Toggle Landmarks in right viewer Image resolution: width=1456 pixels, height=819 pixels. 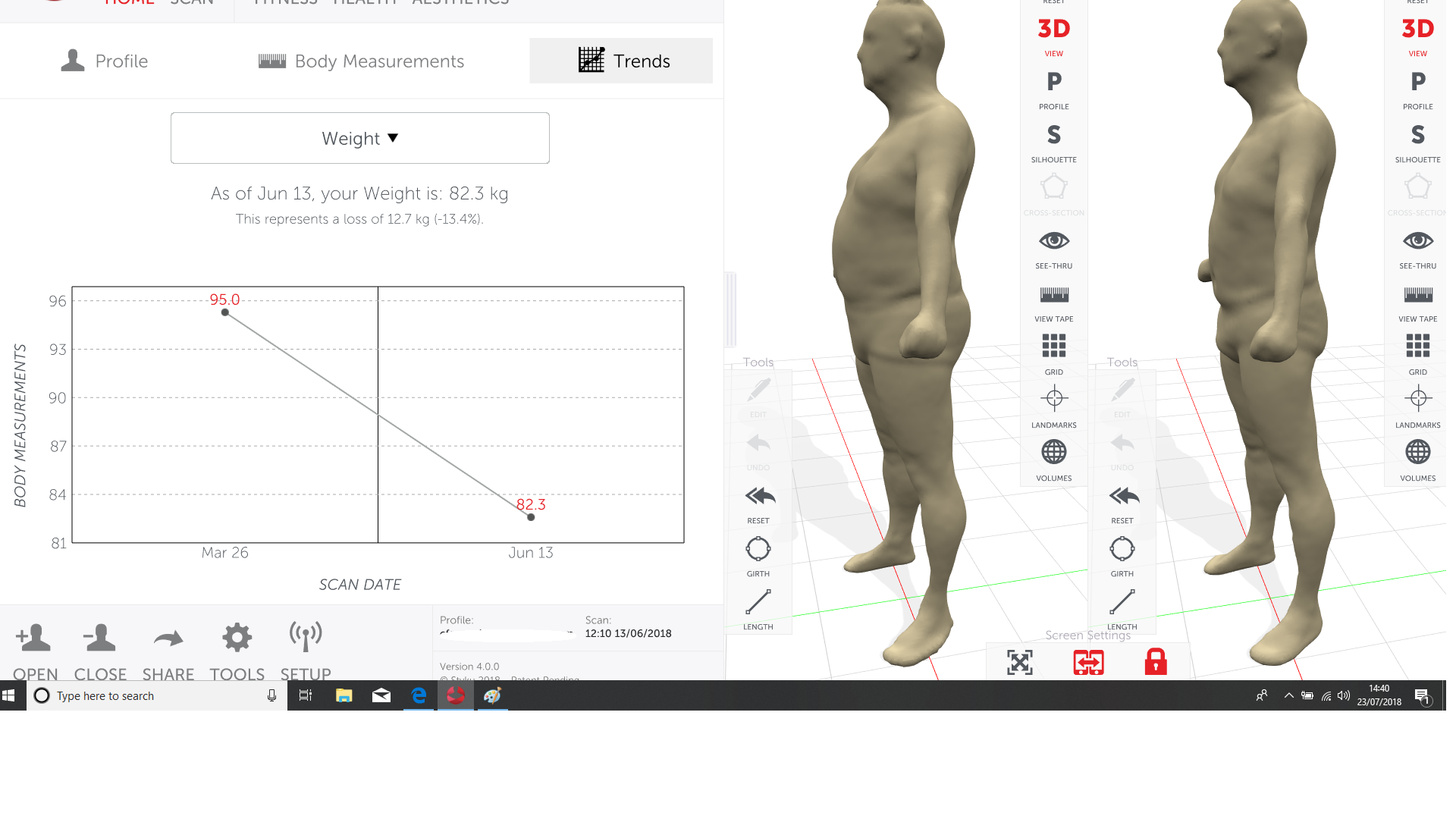1418,407
